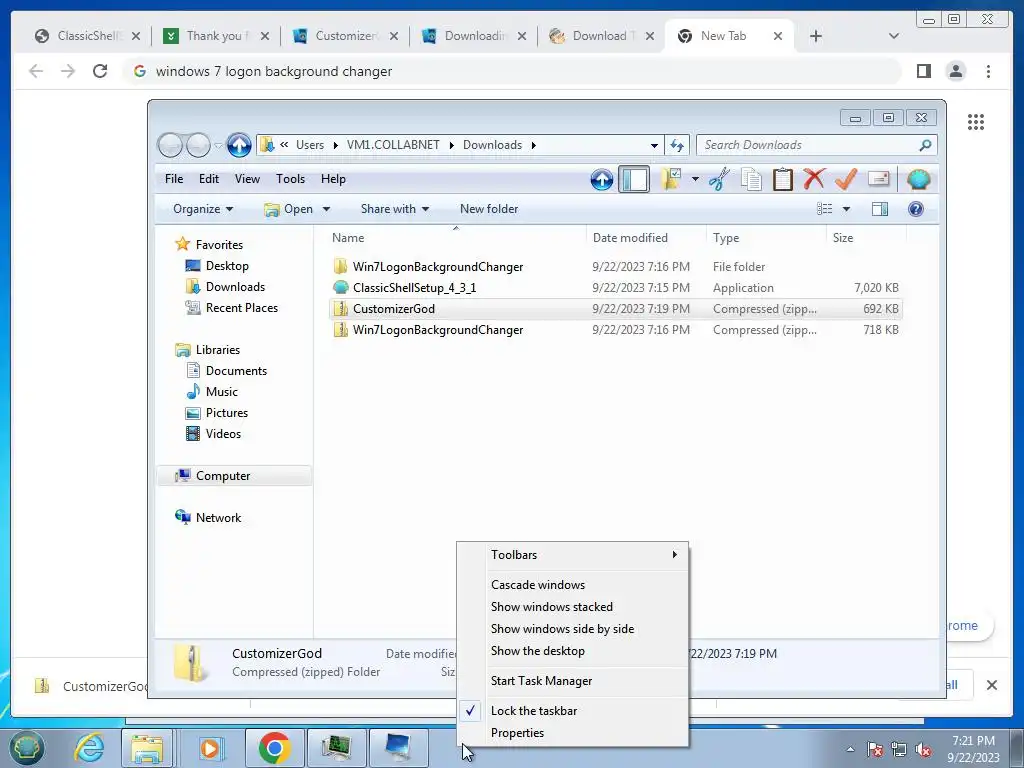The height and width of the screenshot is (768, 1024).
Task: Open the Chrome tab search chevron
Action: tap(894, 36)
